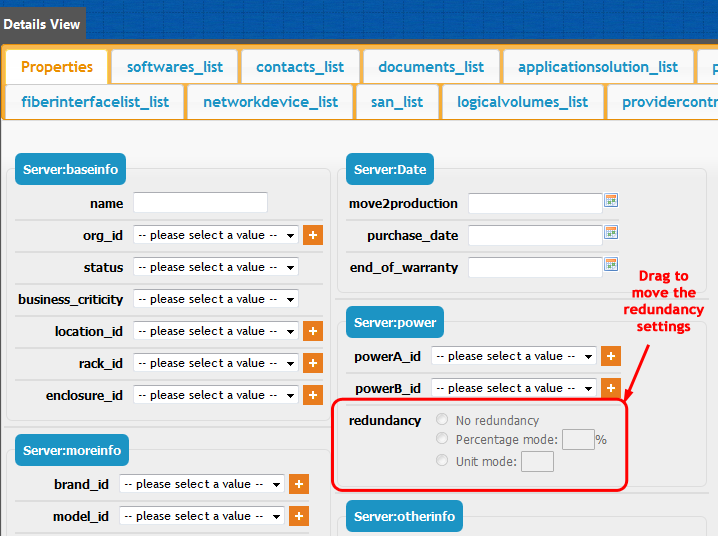Screen dimensions: 718x536
Task: Open the status dropdown
Action: tap(216, 267)
